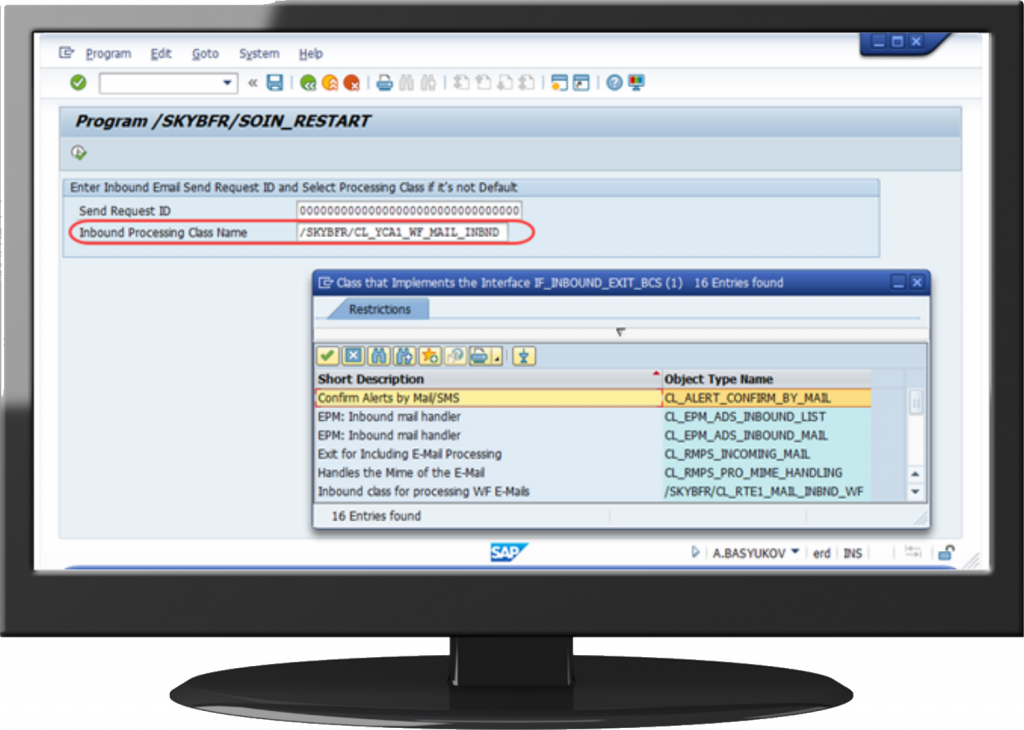1024x730 pixels.
Task: Open the System menu
Action: click(x=259, y=54)
